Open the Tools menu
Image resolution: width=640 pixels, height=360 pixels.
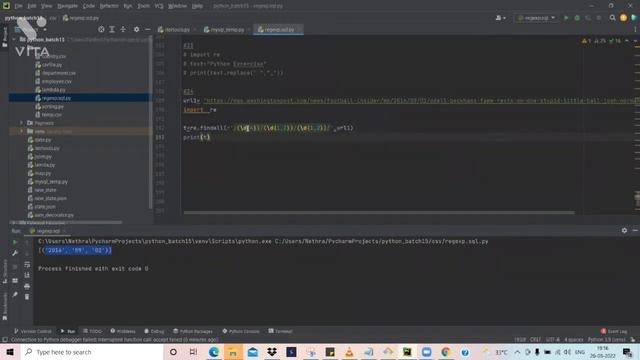(143, 6)
